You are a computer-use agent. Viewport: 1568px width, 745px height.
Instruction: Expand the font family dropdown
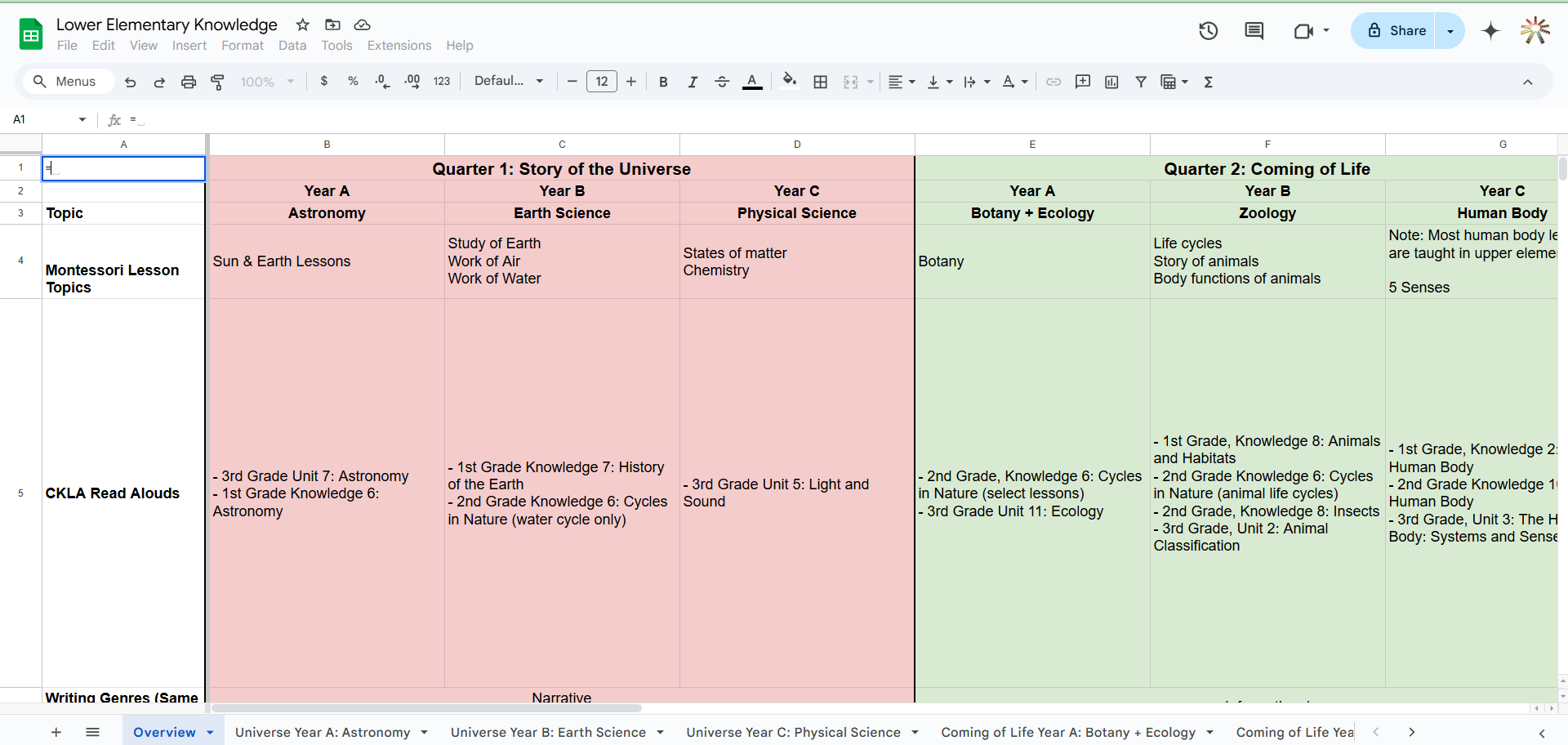509,81
